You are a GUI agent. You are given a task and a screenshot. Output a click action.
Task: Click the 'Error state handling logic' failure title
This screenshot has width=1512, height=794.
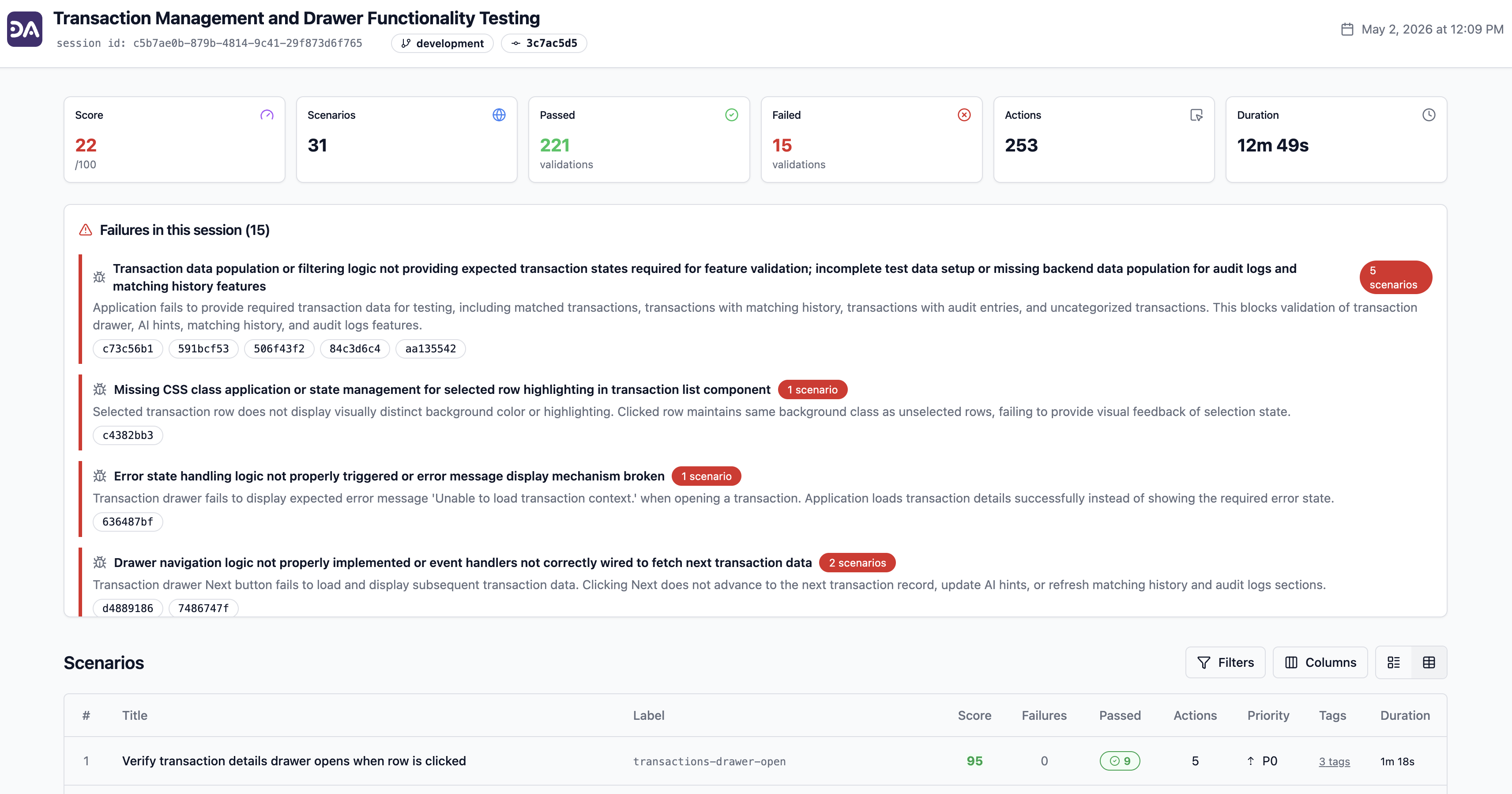tap(388, 476)
